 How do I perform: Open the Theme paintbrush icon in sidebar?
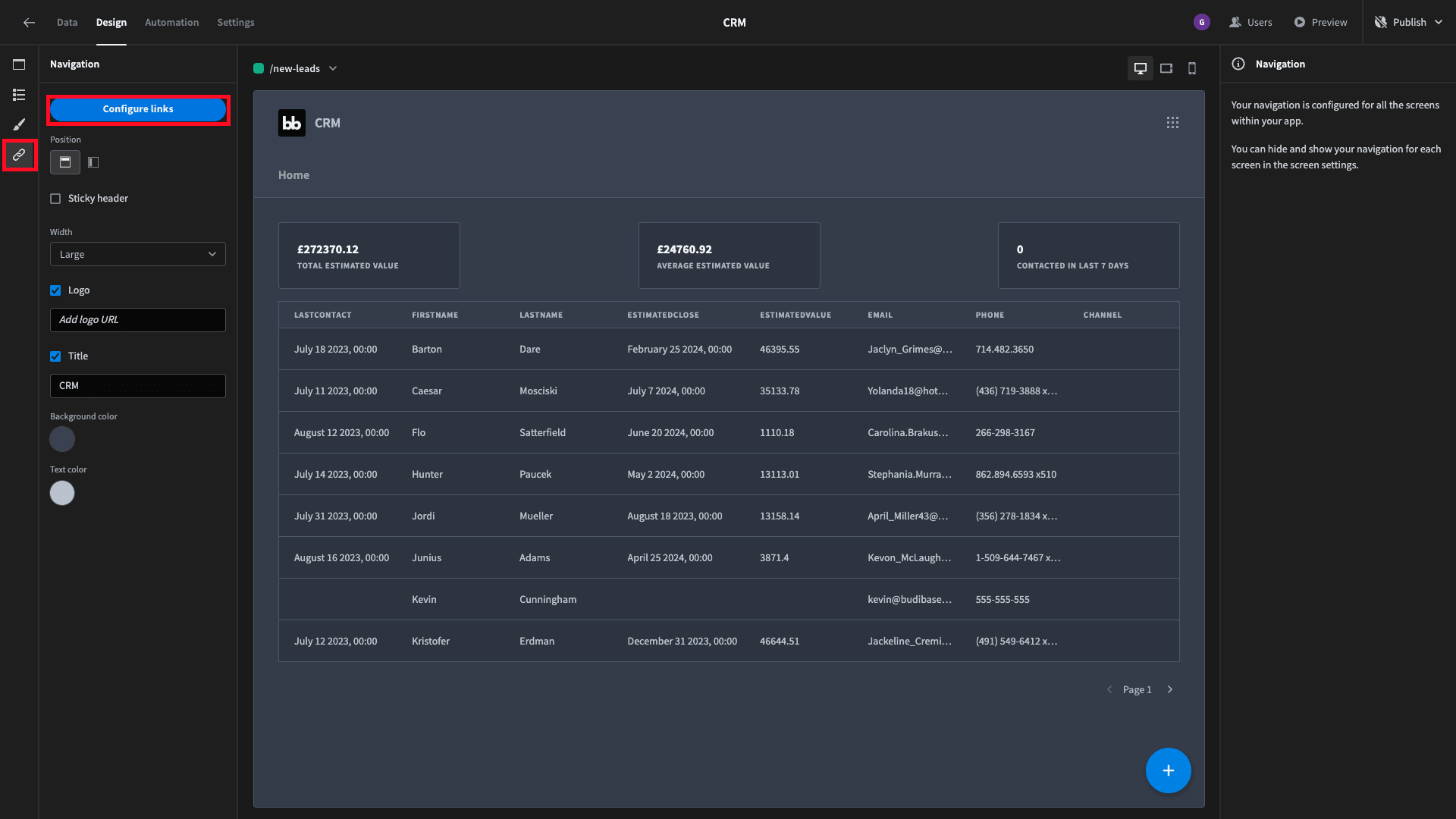[19, 124]
